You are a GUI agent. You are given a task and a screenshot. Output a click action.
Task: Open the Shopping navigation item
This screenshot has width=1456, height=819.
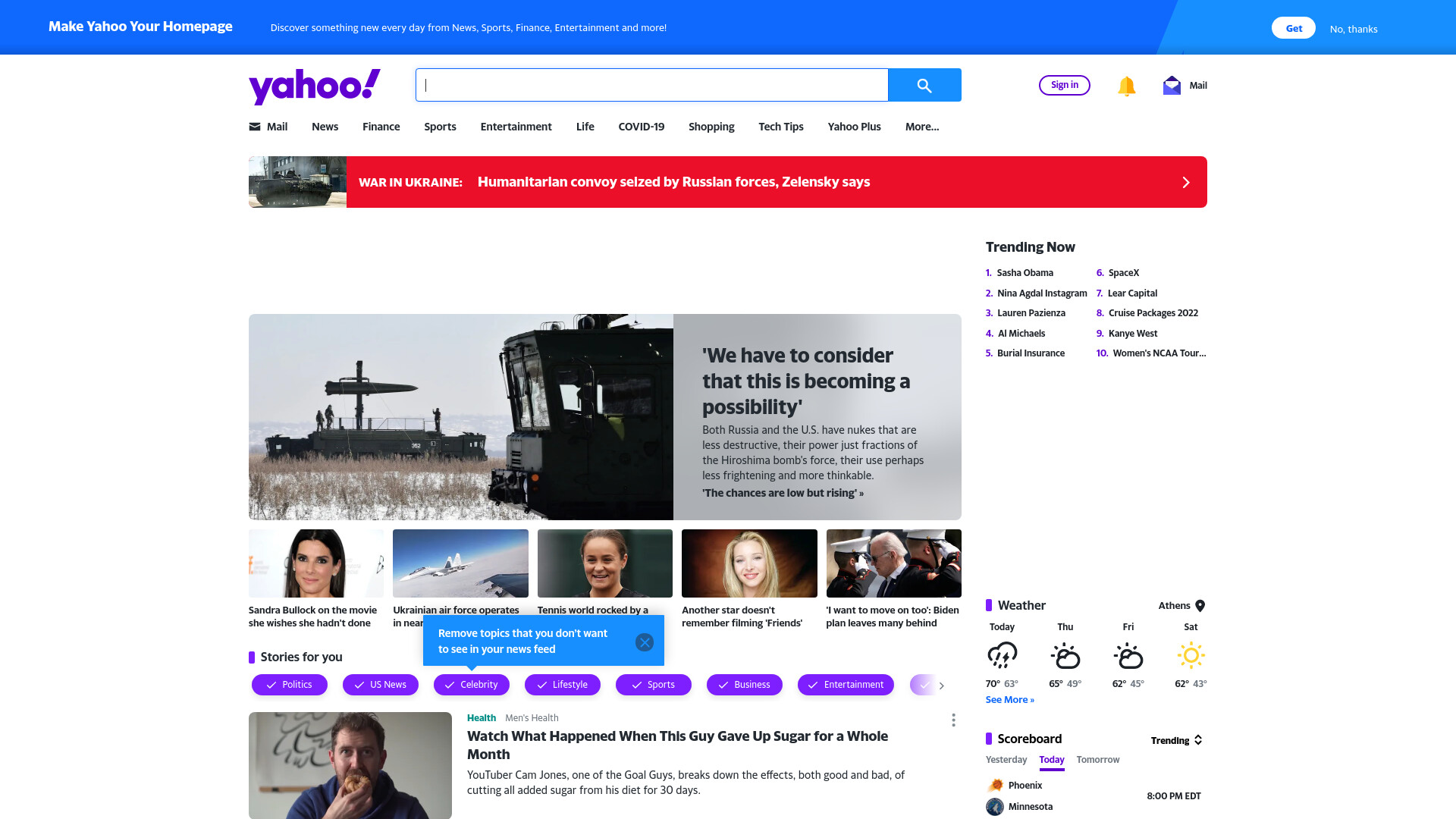point(711,127)
